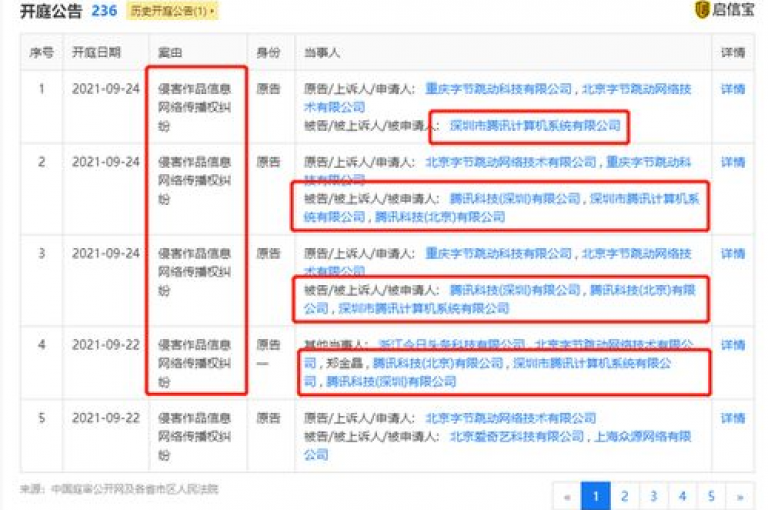Screen dimensions: 768x510
Task: Open 腾讯科技(北京)有限公司 link in row 4
Action: 438,364
